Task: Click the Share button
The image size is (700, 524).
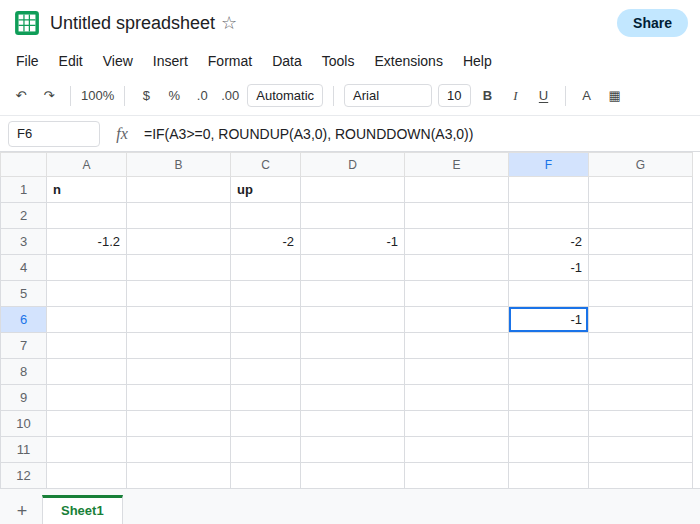Action: click(x=652, y=23)
